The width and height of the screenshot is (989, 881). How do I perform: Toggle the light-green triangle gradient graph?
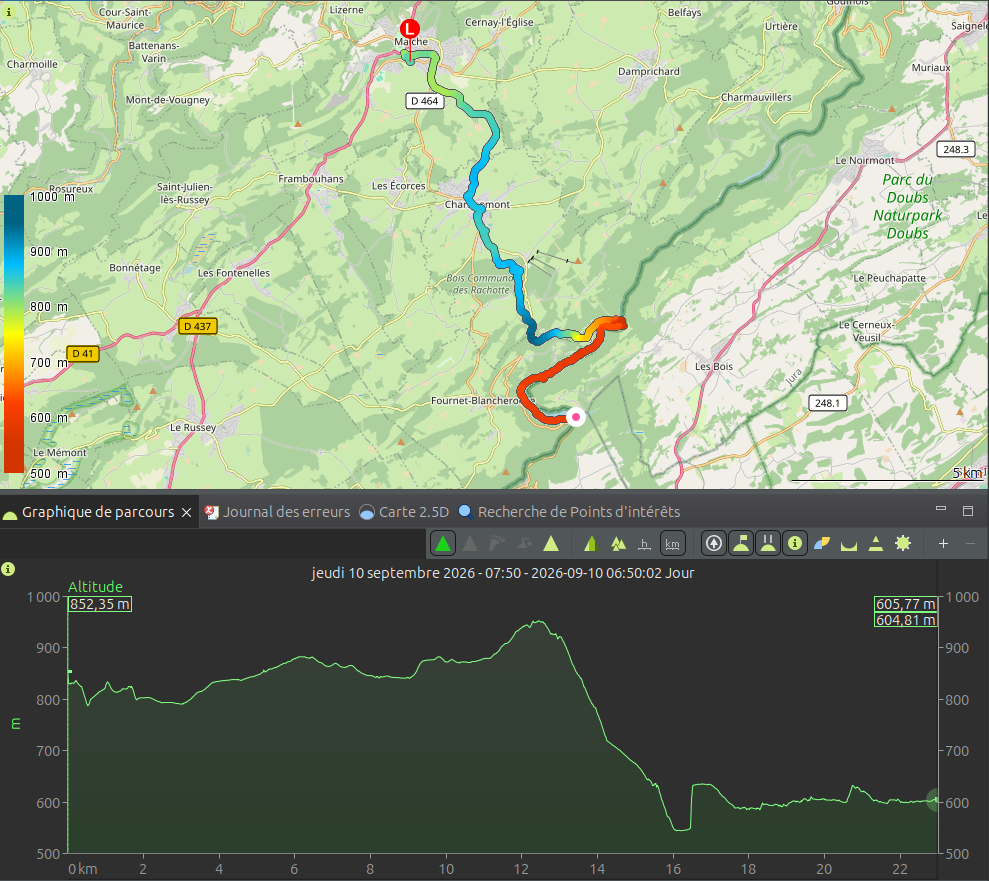[551, 544]
